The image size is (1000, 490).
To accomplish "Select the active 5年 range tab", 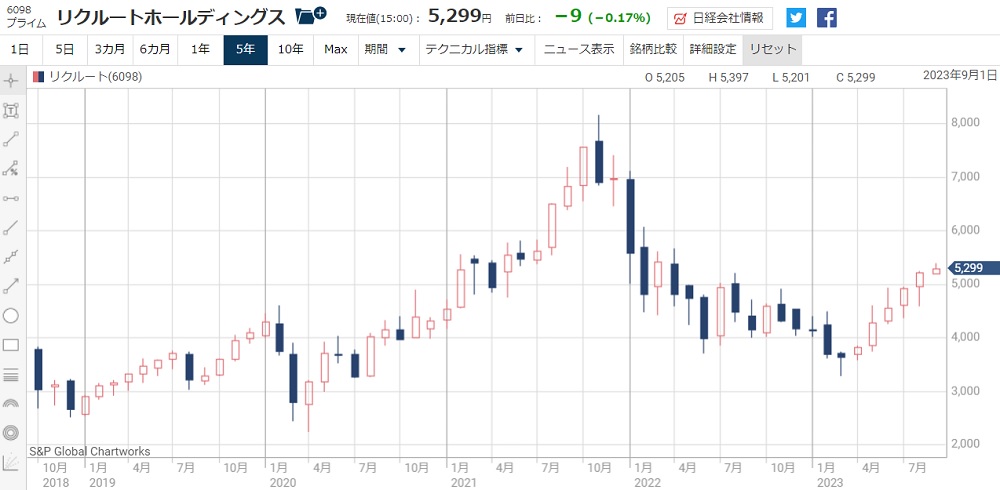I will point(246,49).
